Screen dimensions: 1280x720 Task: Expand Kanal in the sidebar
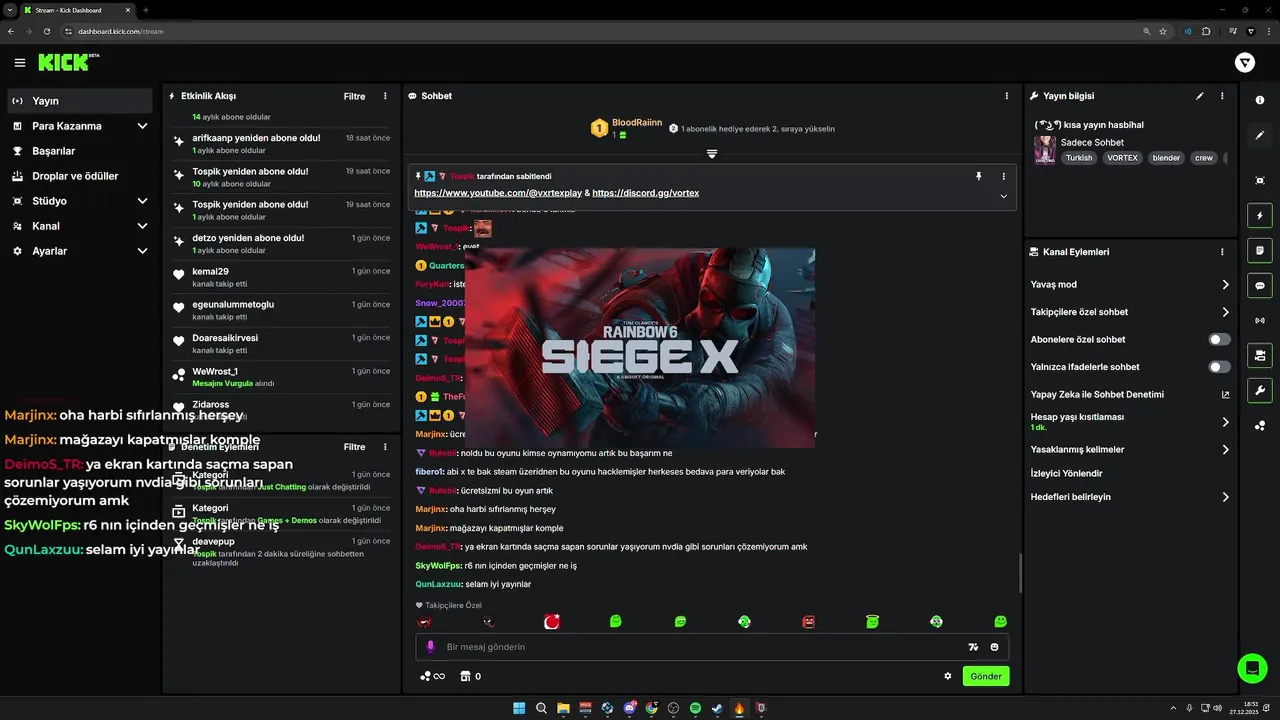(x=142, y=226)
